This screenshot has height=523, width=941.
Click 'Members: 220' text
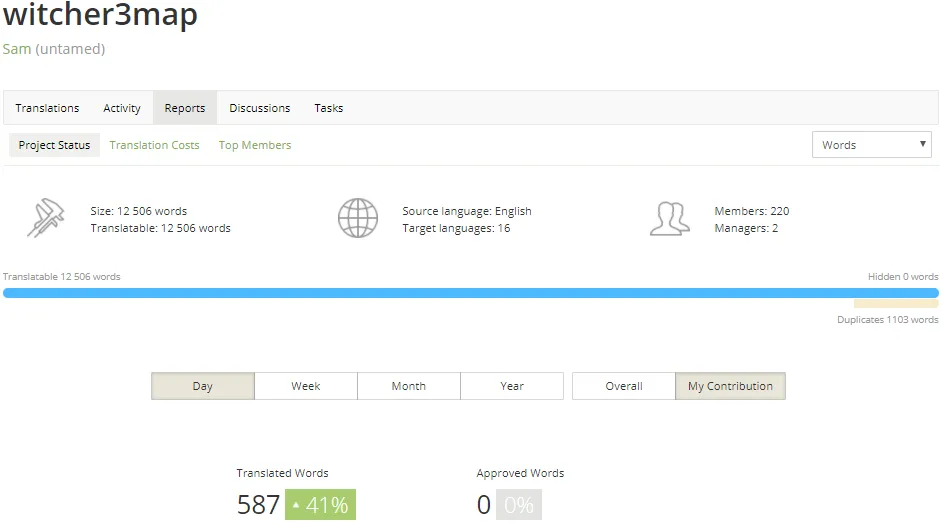click(752, 211)
